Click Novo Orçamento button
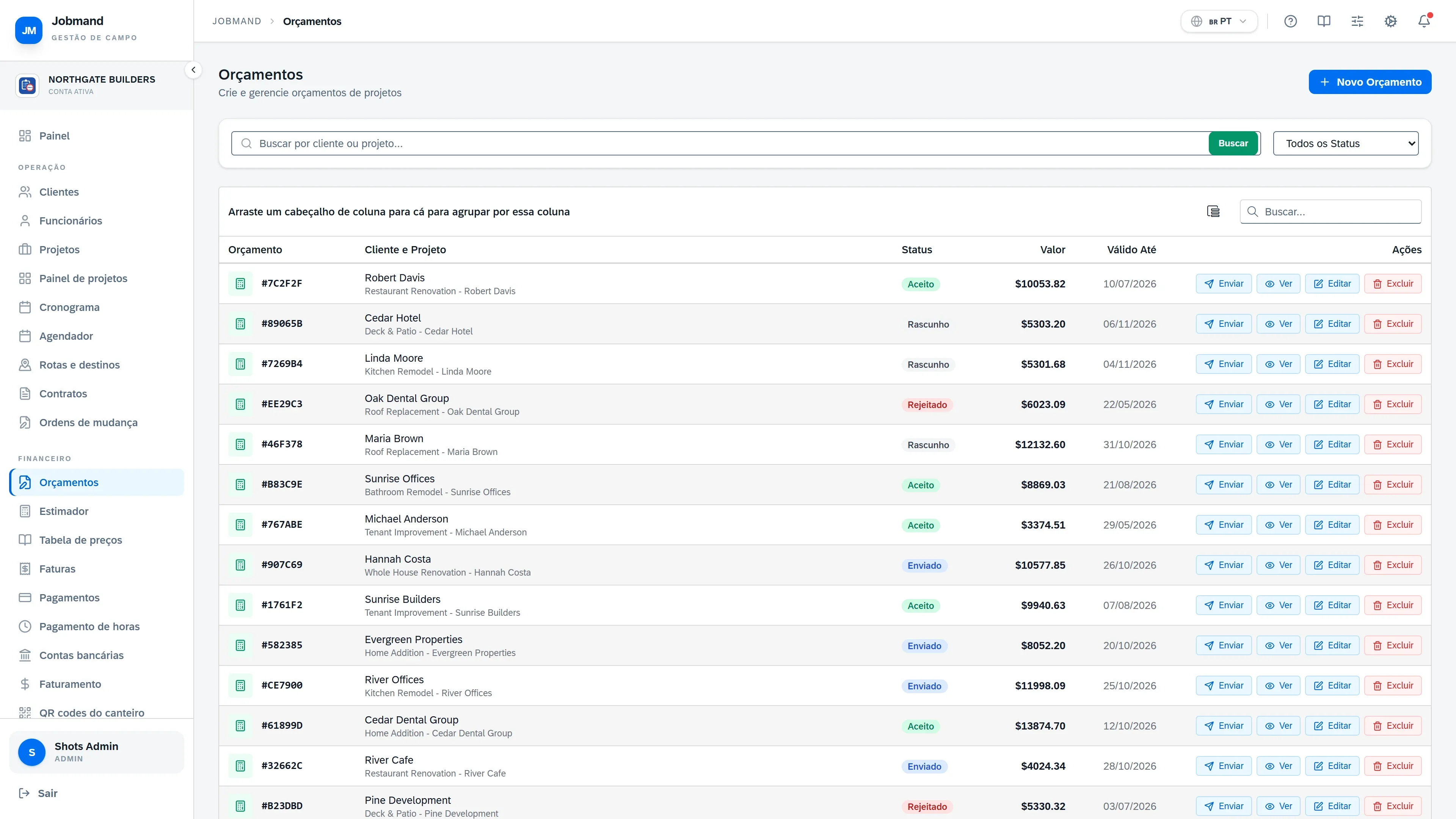 click(x=1370, y=82)
